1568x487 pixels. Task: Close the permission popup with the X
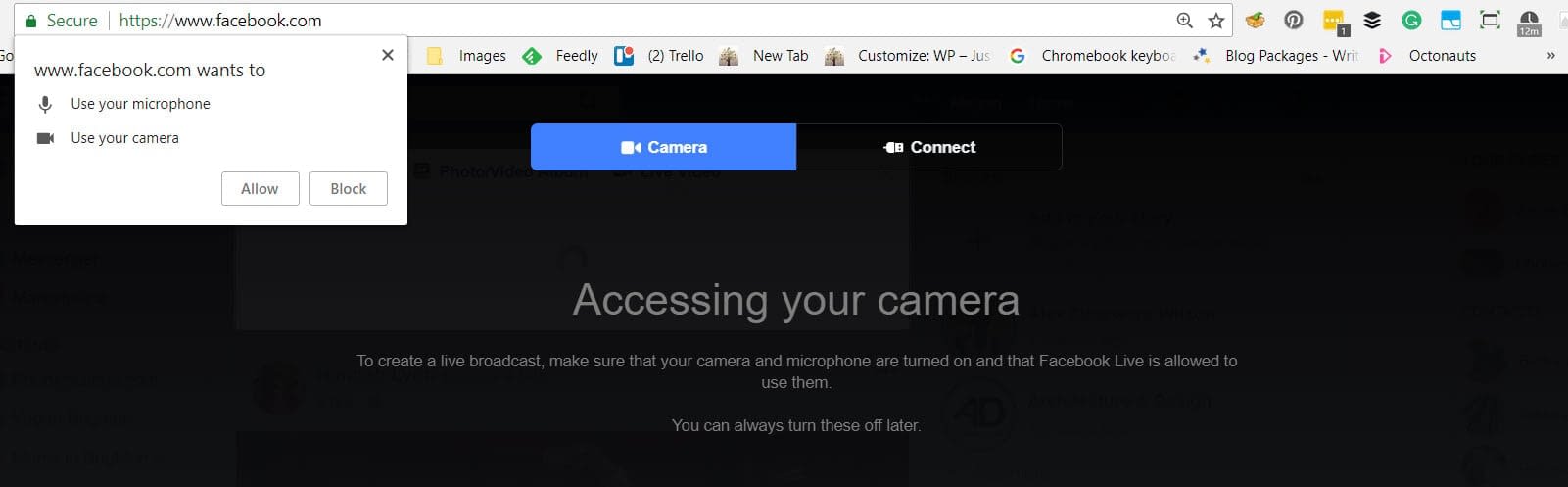388,55
